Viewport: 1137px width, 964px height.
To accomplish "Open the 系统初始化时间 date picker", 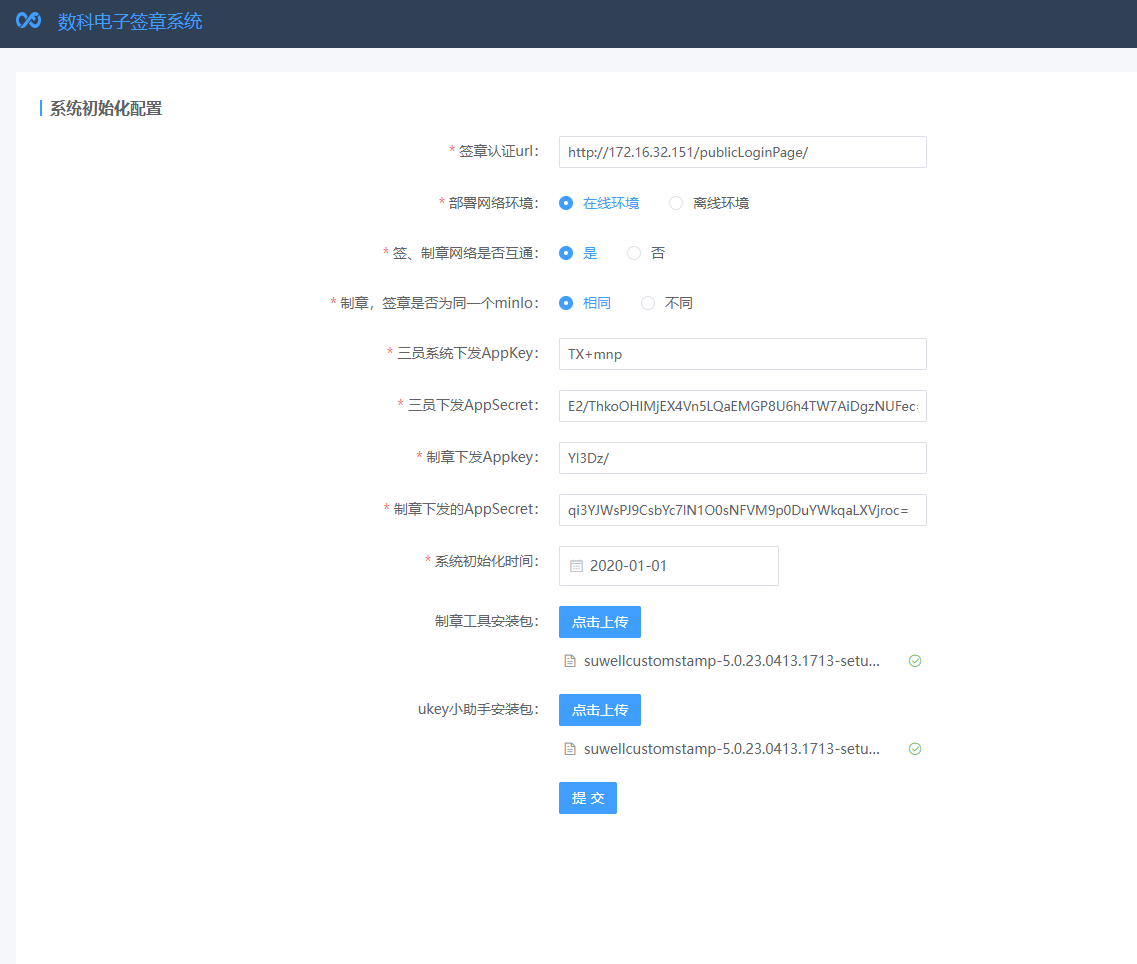I will (678, 566).
